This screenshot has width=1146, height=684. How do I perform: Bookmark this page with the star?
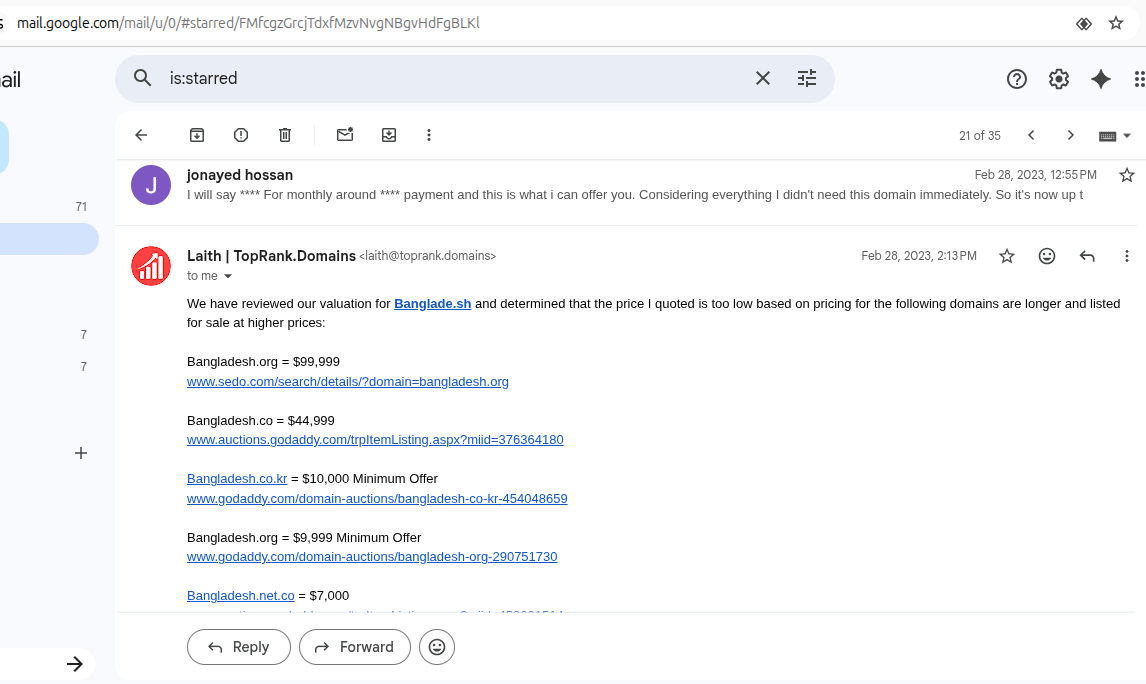coord(1116,23)
